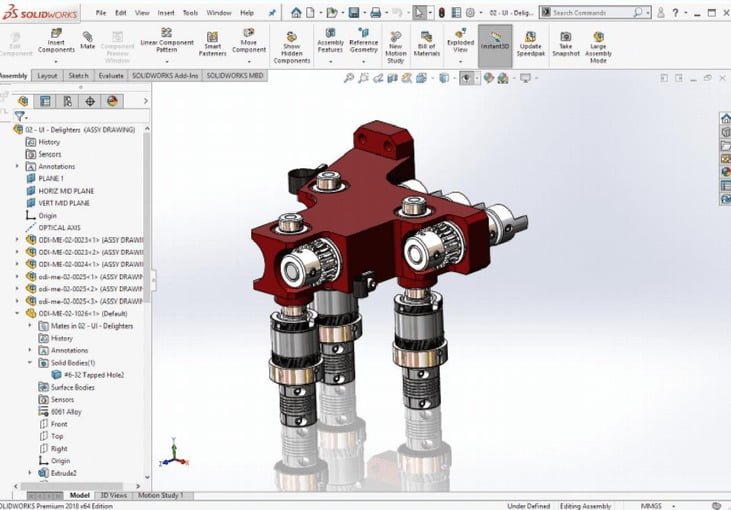The width and height of the screenshot is (731, 510).
Task: Switch to the Layout tab
Action: click(47, 76)
